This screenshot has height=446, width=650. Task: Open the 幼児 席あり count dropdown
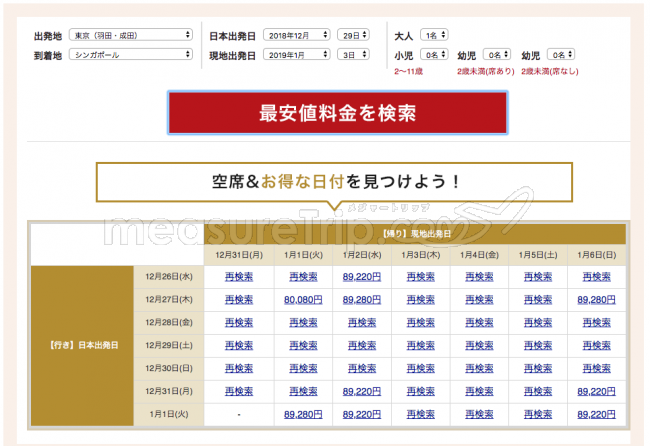click(x=497, y=54)
